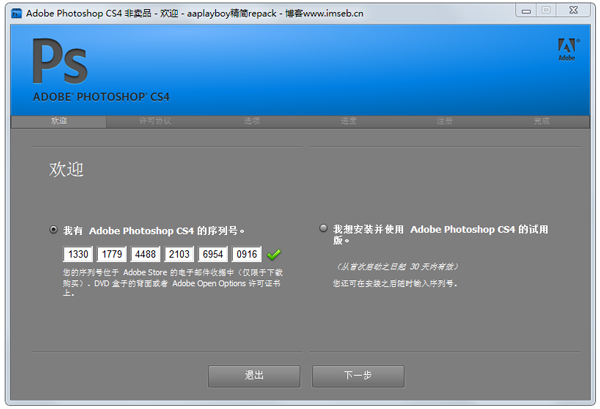Click the Adobe logo in the banner

tap(568, 49)
